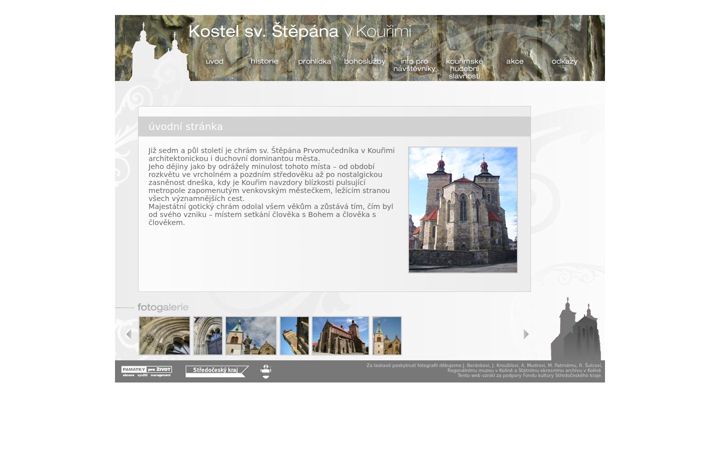Image resolution: width=720 pixels, height=450 pixels.
Task: Open the fifth gallery thumbnail showing the church side view
Action: coord(340,336)
